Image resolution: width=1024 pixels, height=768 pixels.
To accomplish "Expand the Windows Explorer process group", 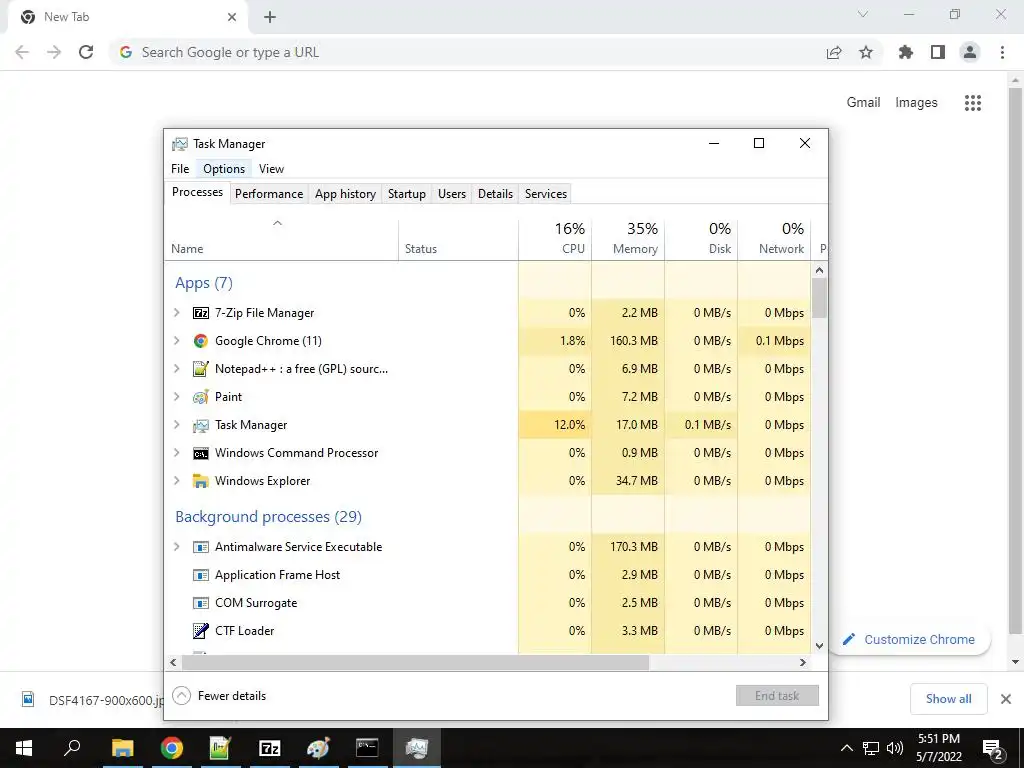I will tap(176, 481).
